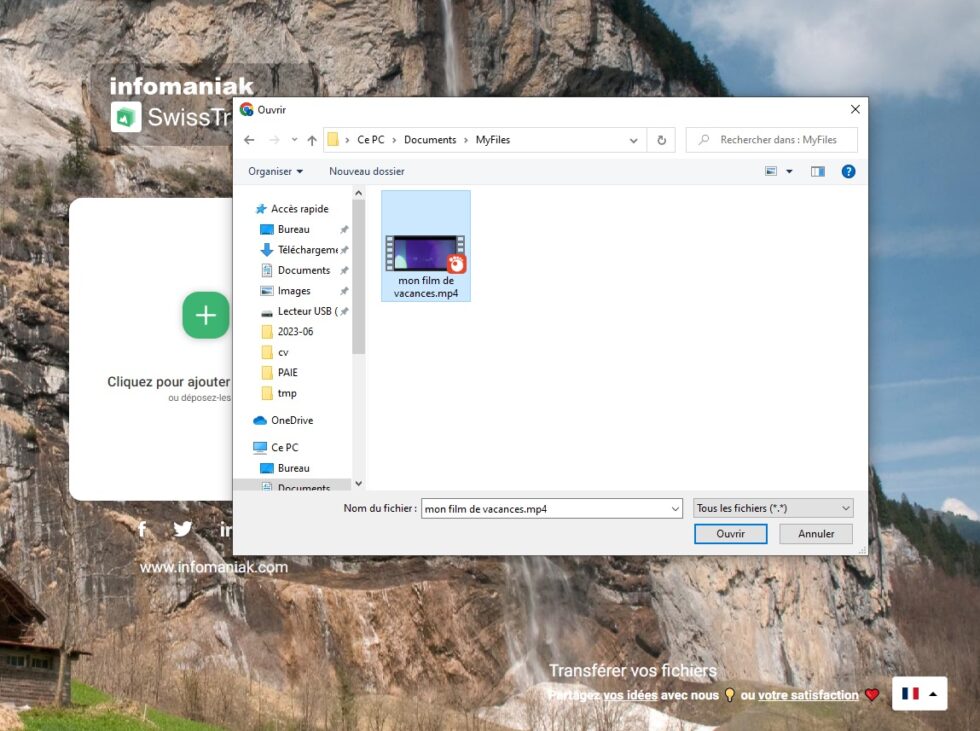
Task: Click the green plus add-files button
Action: [x=205, y=316]
